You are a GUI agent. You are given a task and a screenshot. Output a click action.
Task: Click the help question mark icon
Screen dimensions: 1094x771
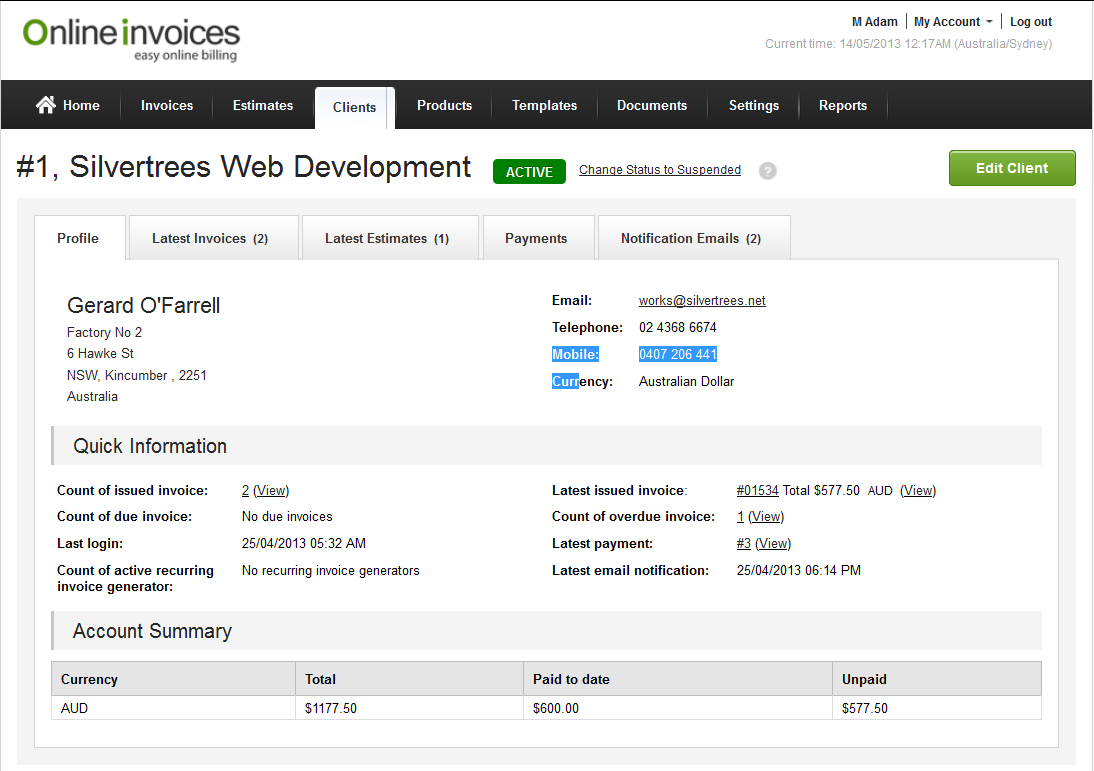[x=767, y=171]
